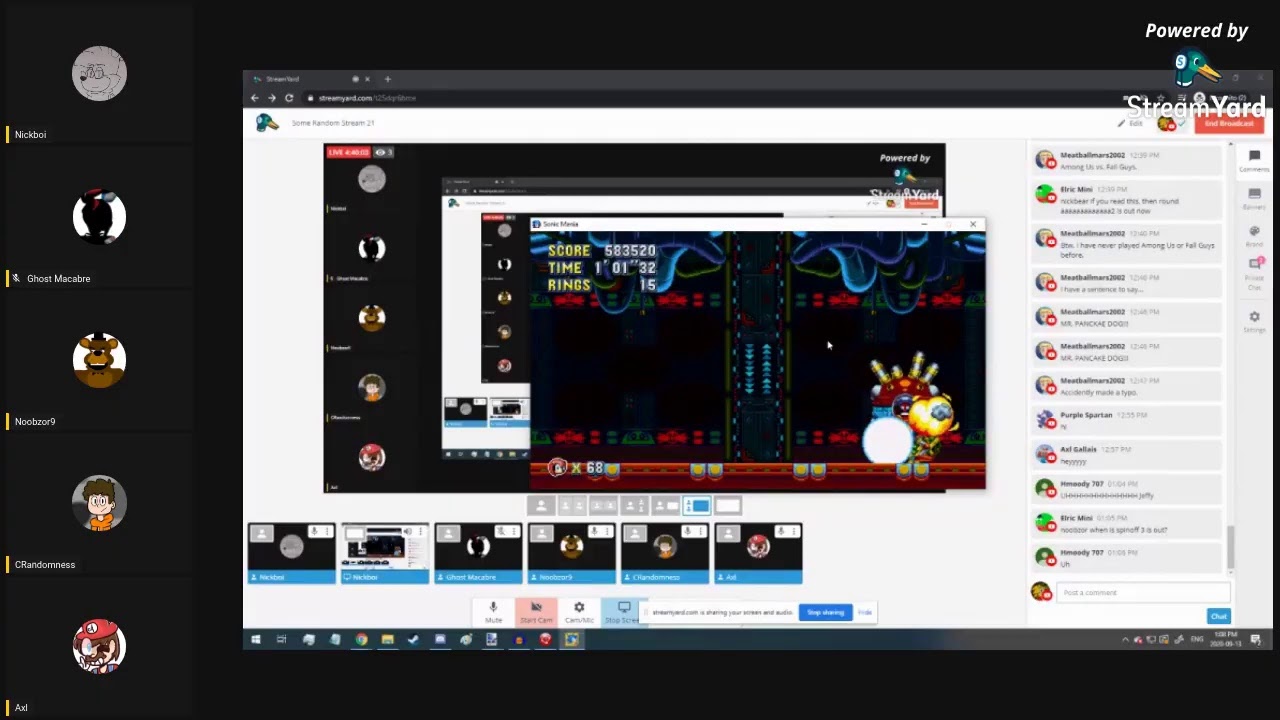Open a new Chrome tab

point(387,79)
